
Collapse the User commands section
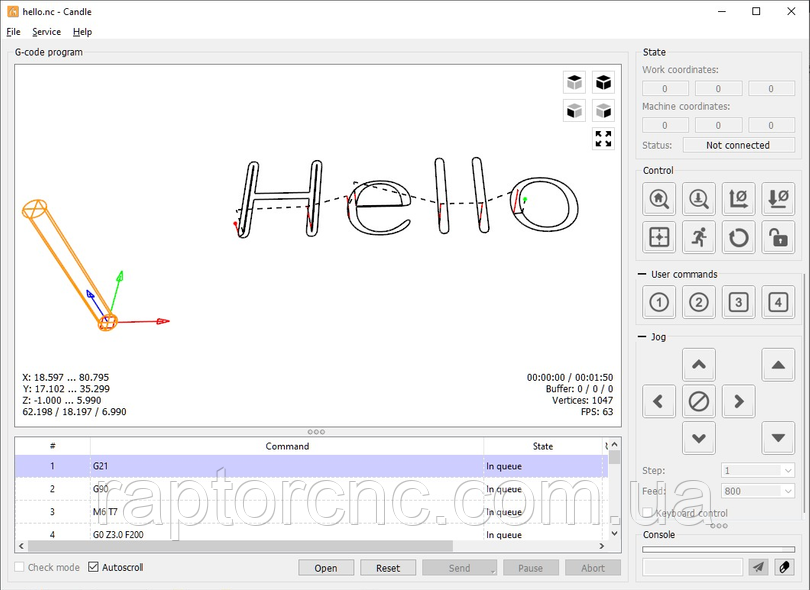pos(642,274)
